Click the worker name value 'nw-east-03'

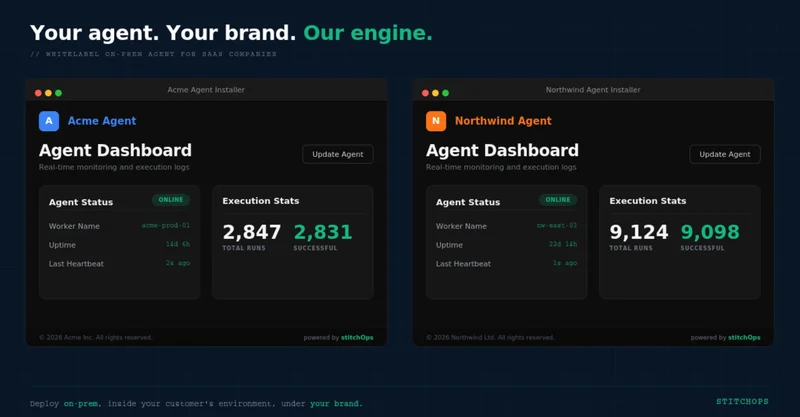pos(557,225)
